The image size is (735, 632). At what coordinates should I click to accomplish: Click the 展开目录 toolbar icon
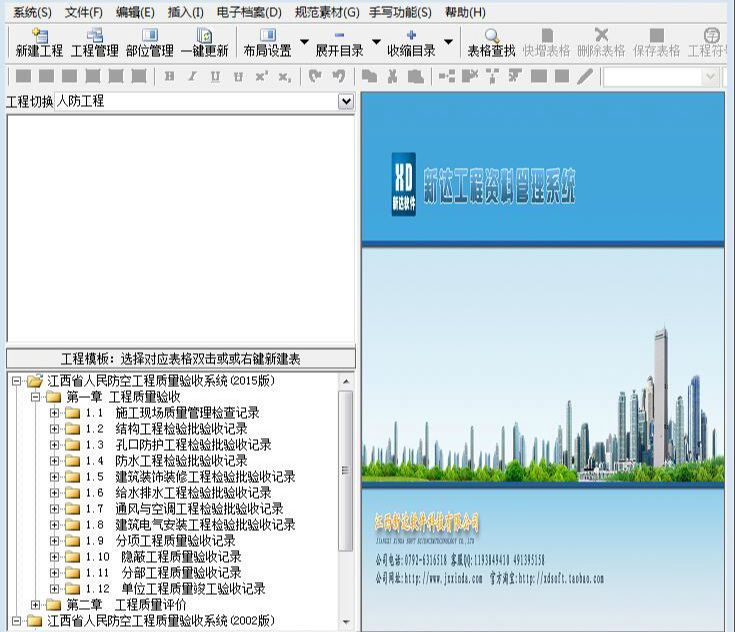coord(339,42)
